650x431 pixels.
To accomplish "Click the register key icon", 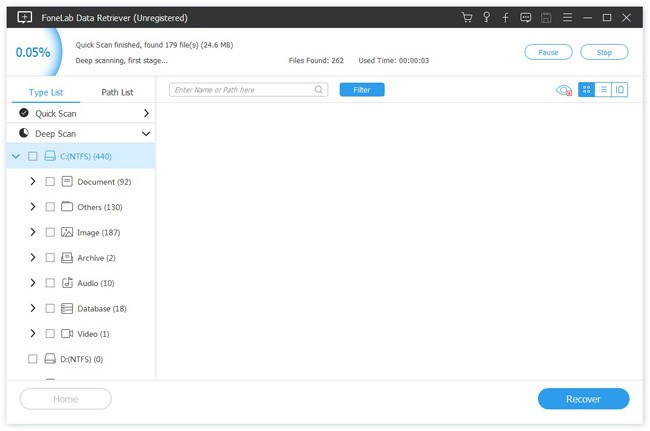I will [486, 17].
